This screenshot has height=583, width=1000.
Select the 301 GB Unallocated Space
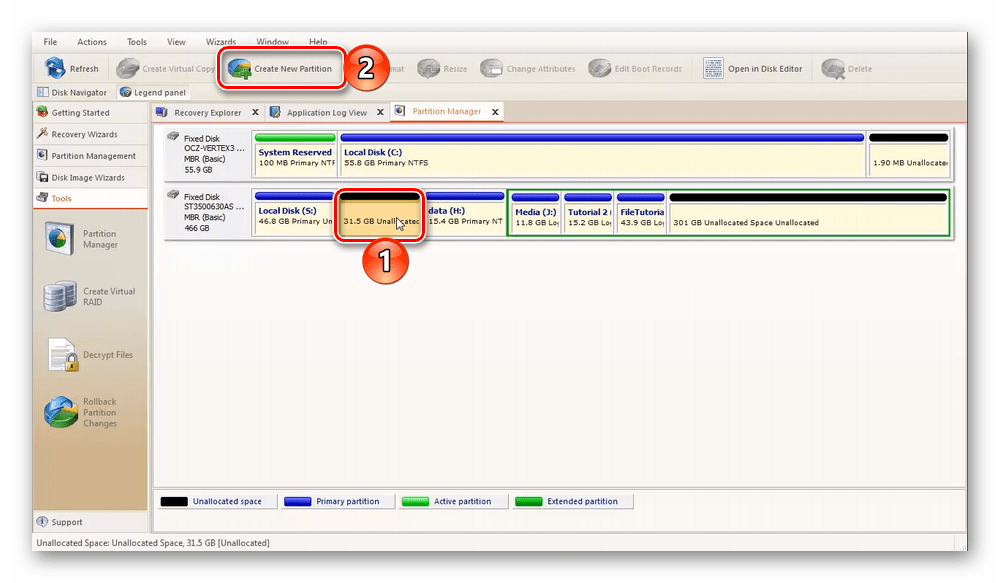pyautogui.click(x=808, y=214)
